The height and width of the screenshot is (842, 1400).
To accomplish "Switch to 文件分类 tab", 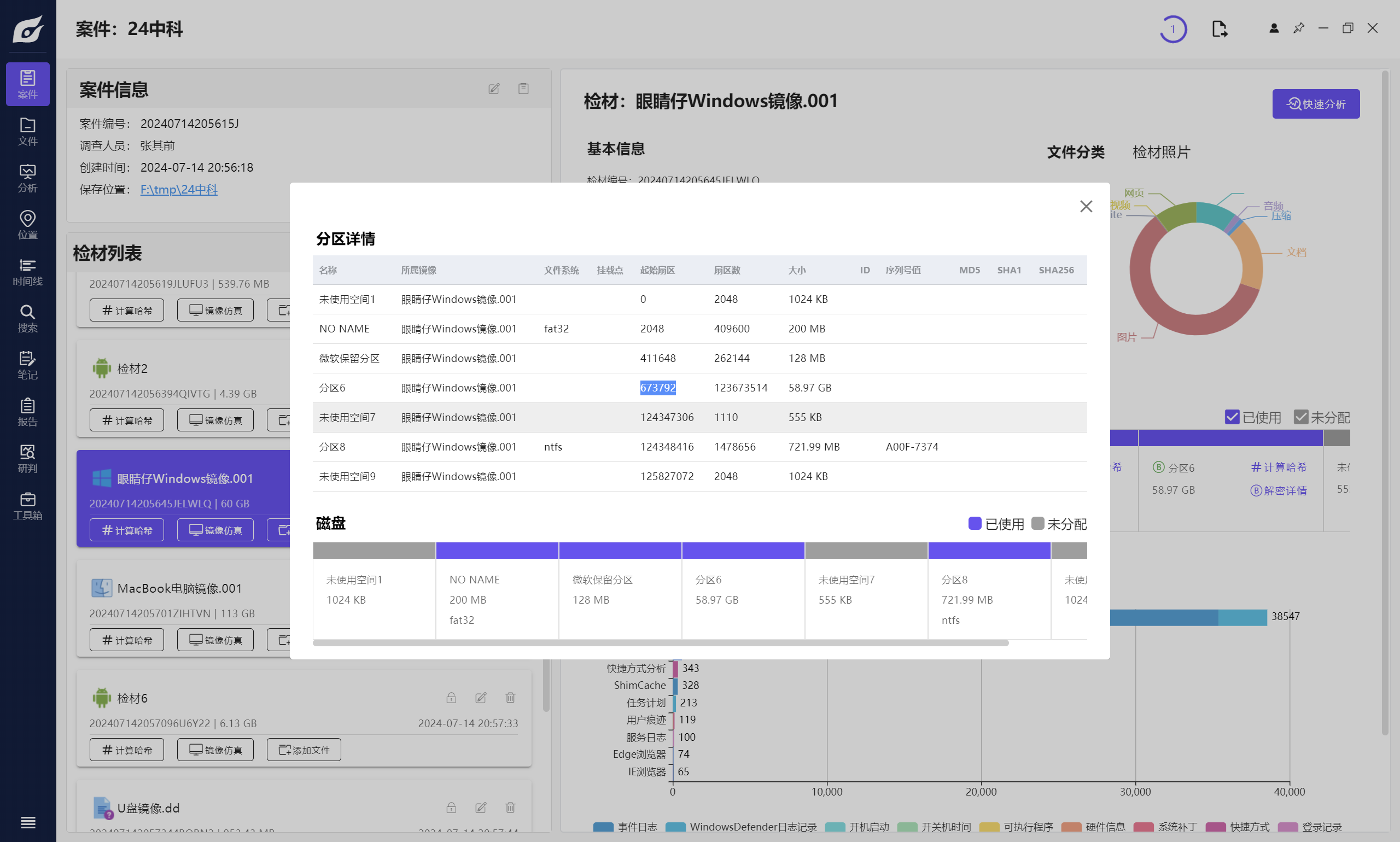I will (1075, 152).
